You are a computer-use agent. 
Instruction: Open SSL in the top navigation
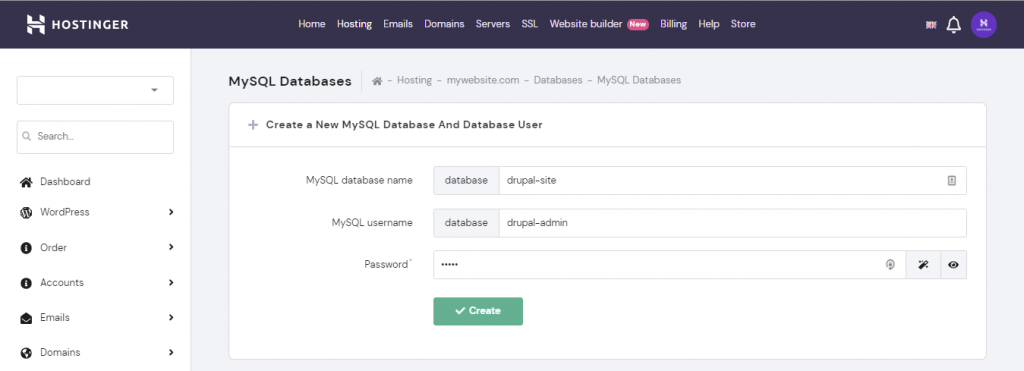pos(530,24)
